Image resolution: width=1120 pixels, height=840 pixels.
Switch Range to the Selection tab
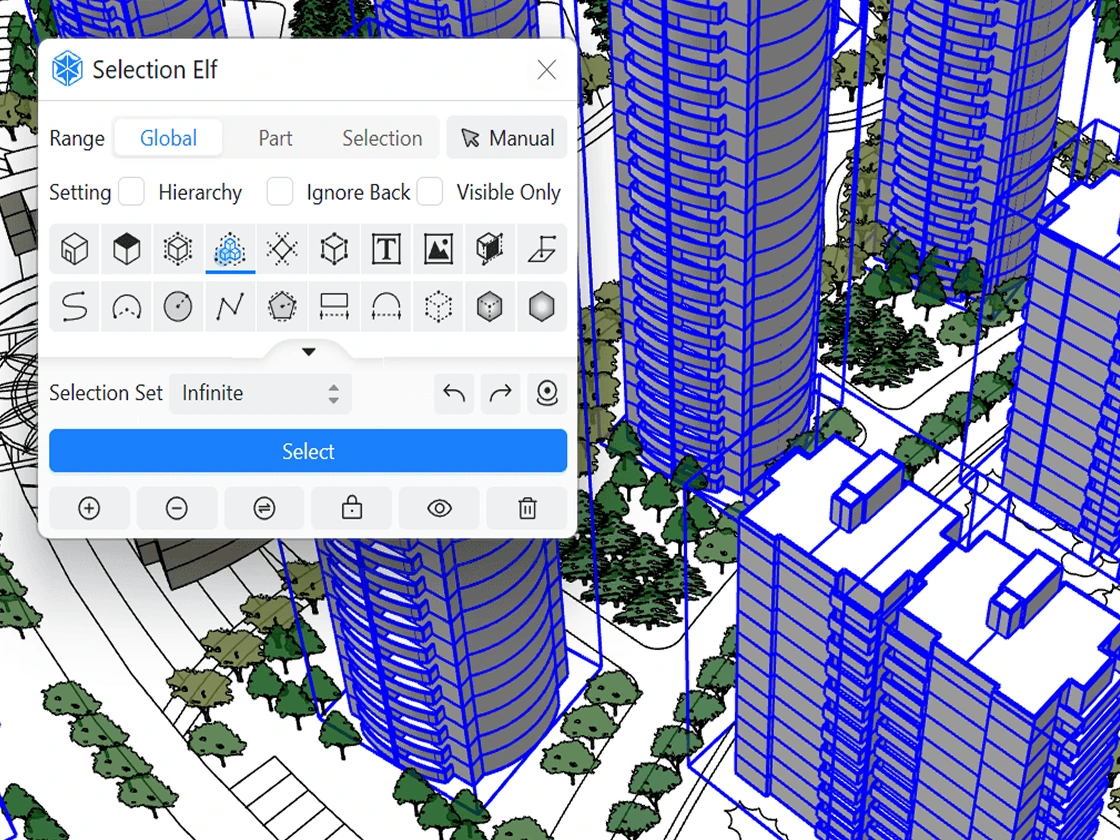382,138
